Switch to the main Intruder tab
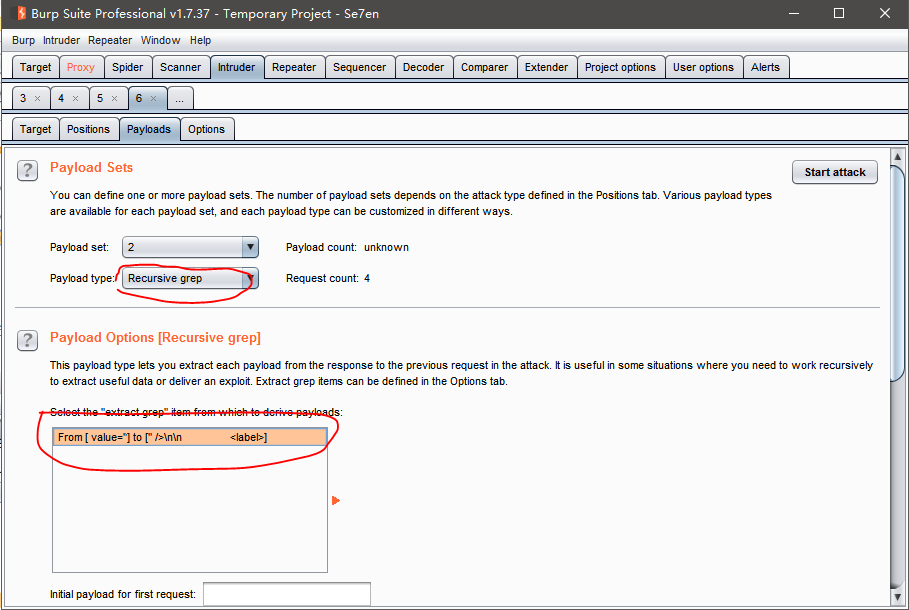The width and height of the screenshot is (909, 610). (x=237, y=67)
